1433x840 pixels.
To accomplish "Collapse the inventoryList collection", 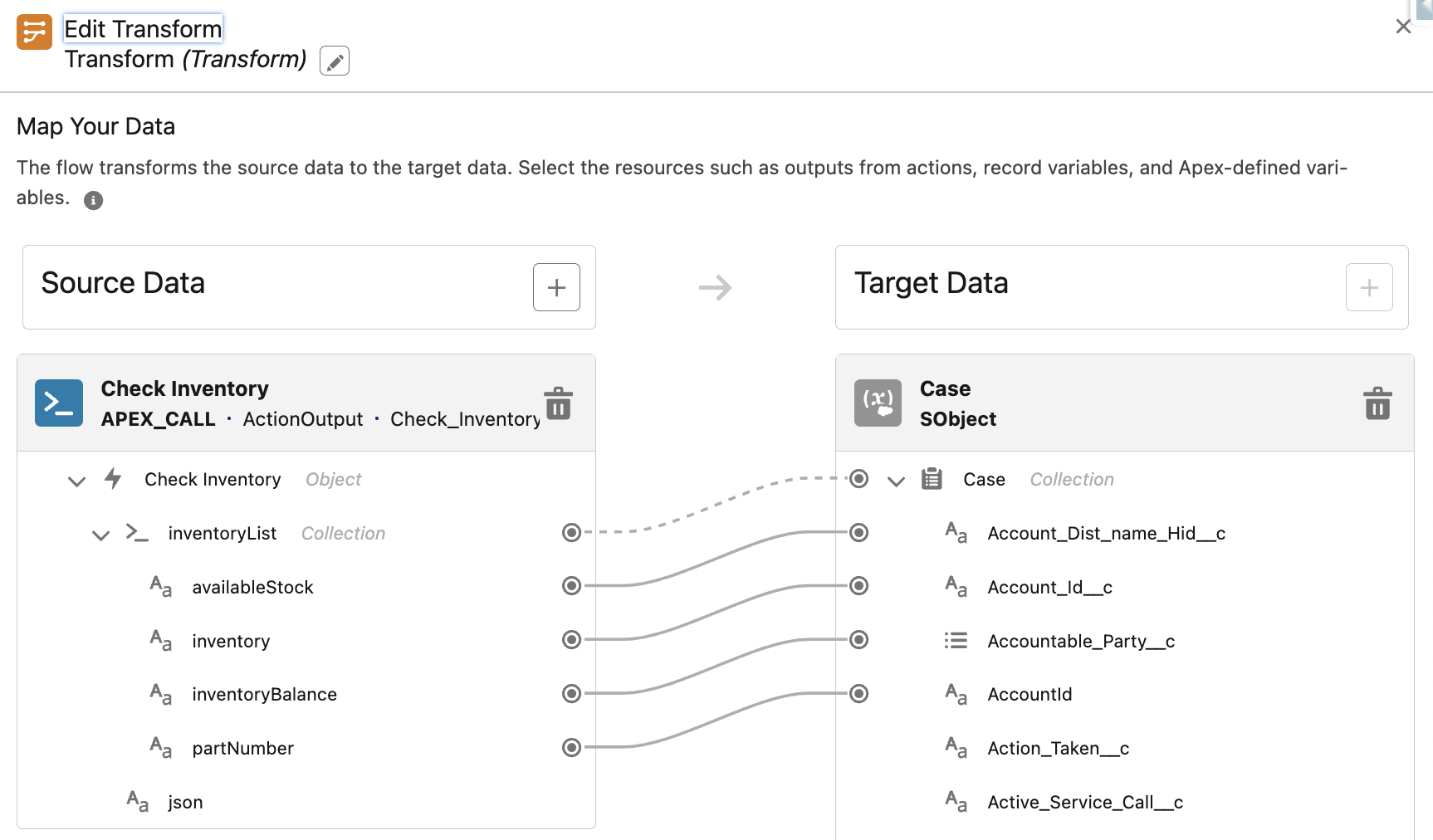I will [100, 535].
